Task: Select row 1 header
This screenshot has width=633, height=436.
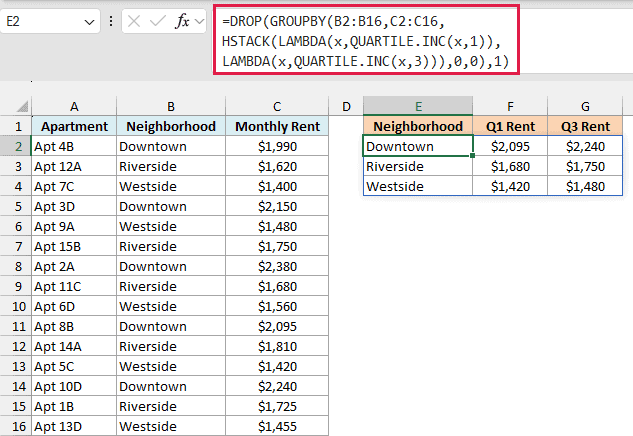Action: point(16,126)
